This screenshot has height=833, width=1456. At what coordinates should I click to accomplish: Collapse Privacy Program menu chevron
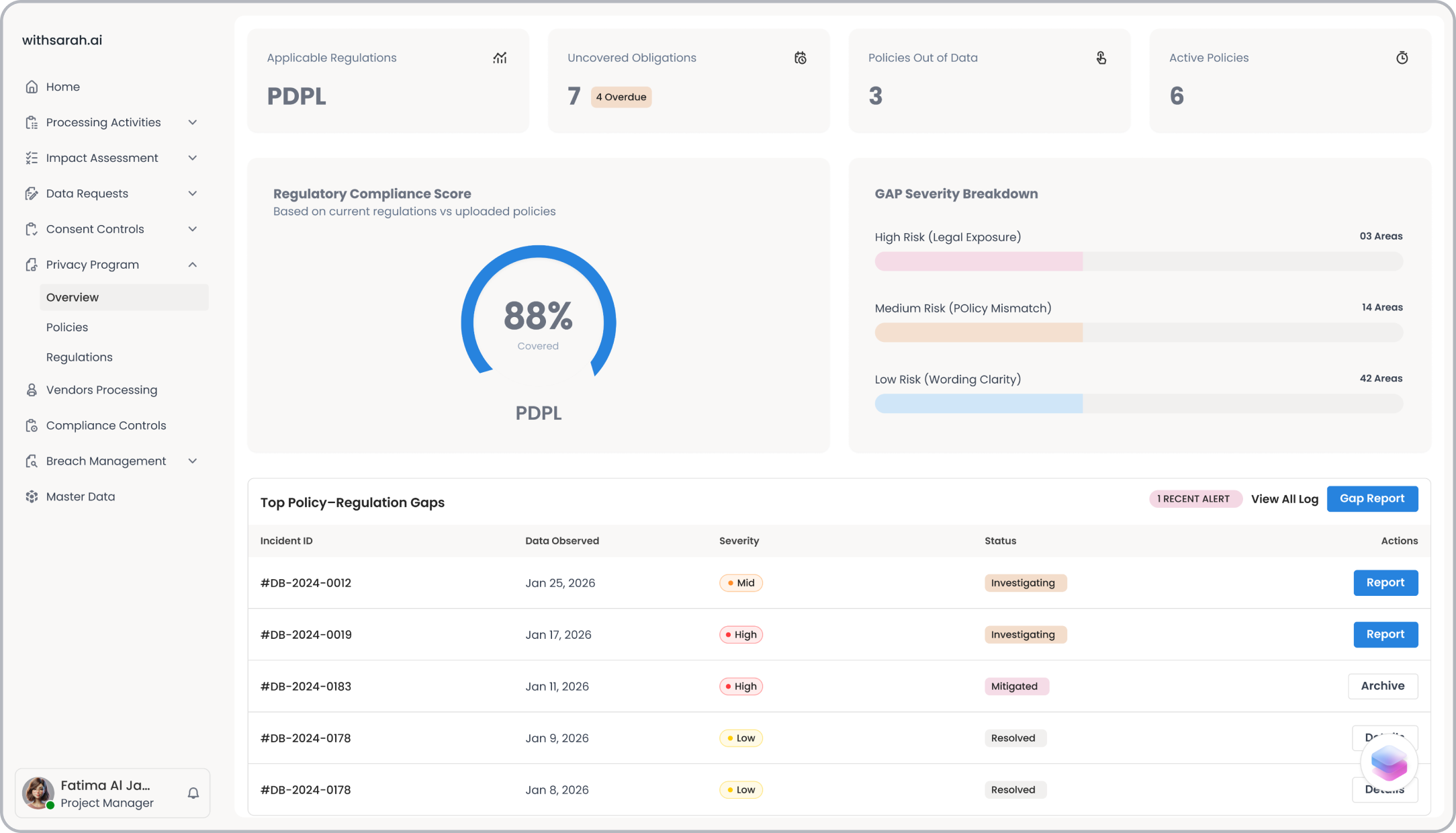(x=193, y=265)
